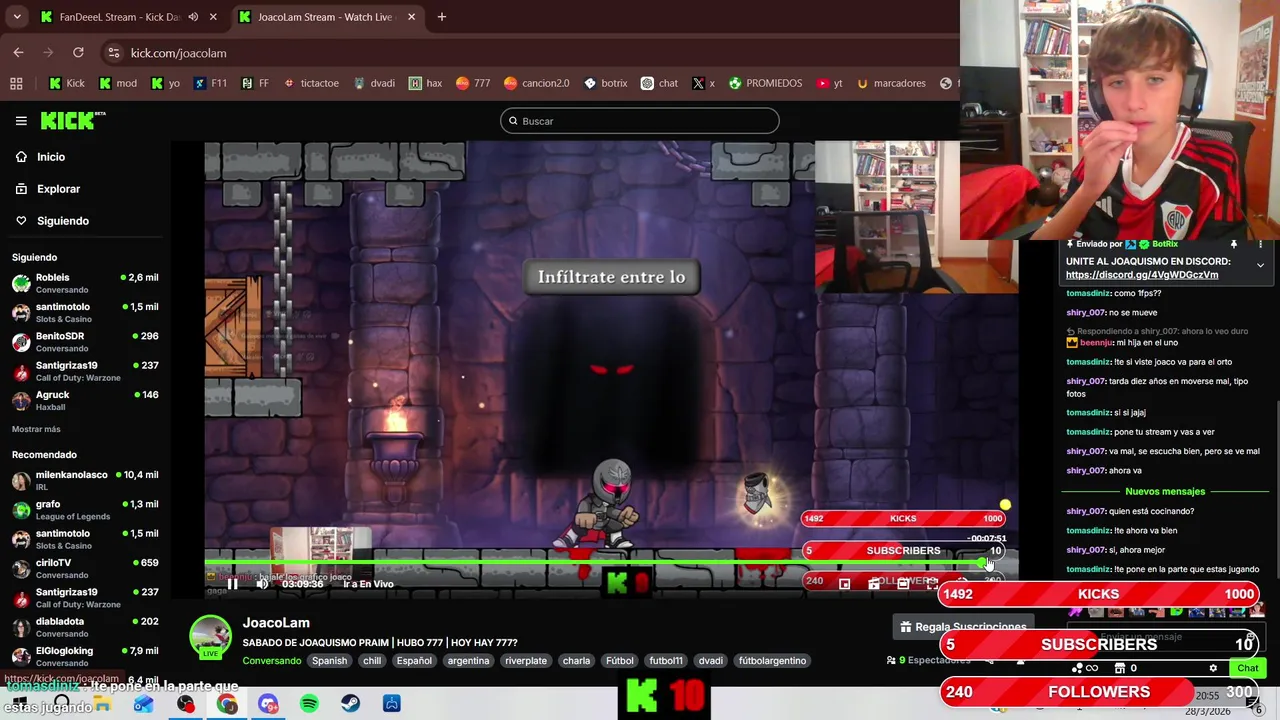Mute the FanDeeeL tab audio icon
Image resolution: width=1280 pixels, height=720 pixels.
click(x=193, y=17)
